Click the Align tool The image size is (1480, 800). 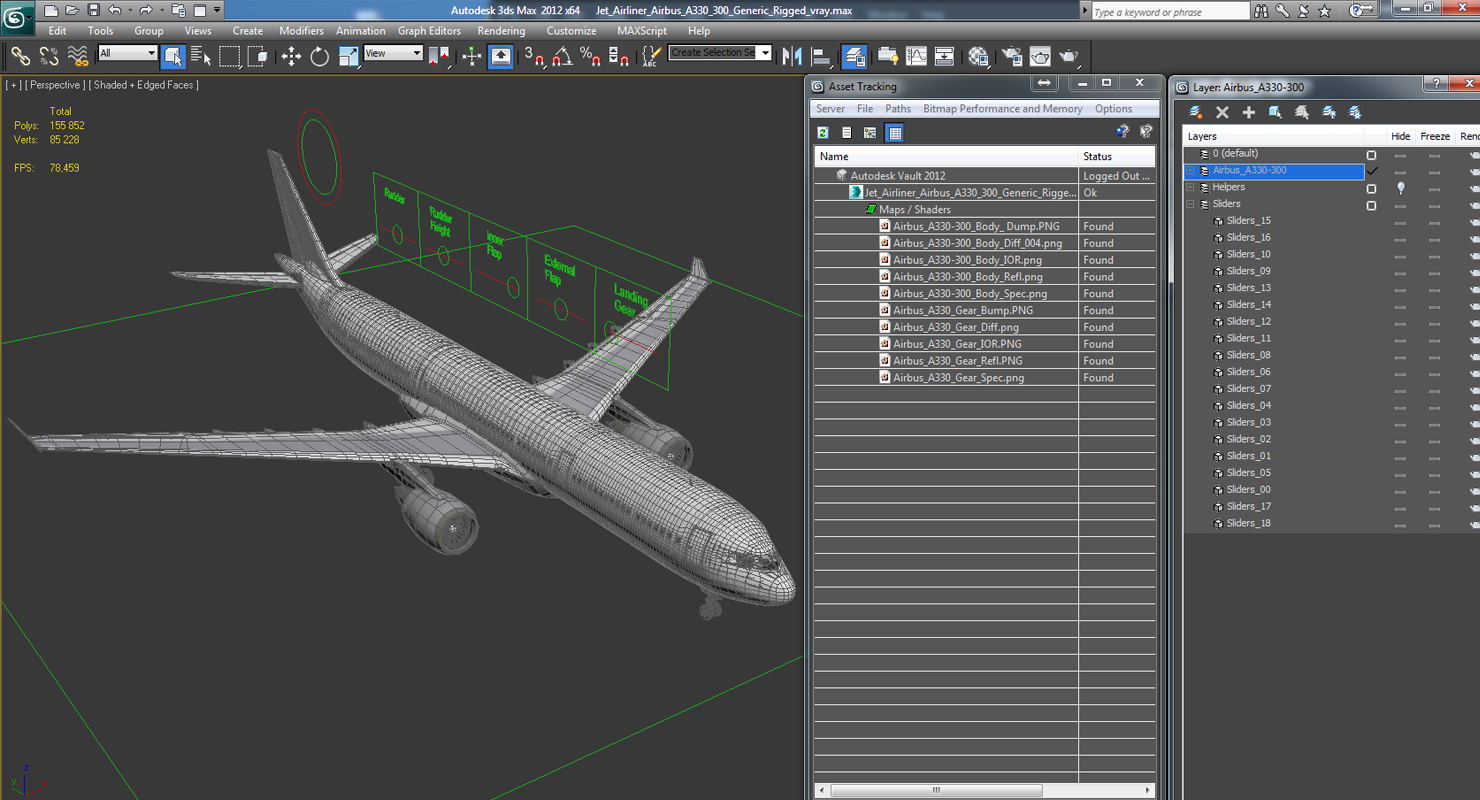coord(821,56)
